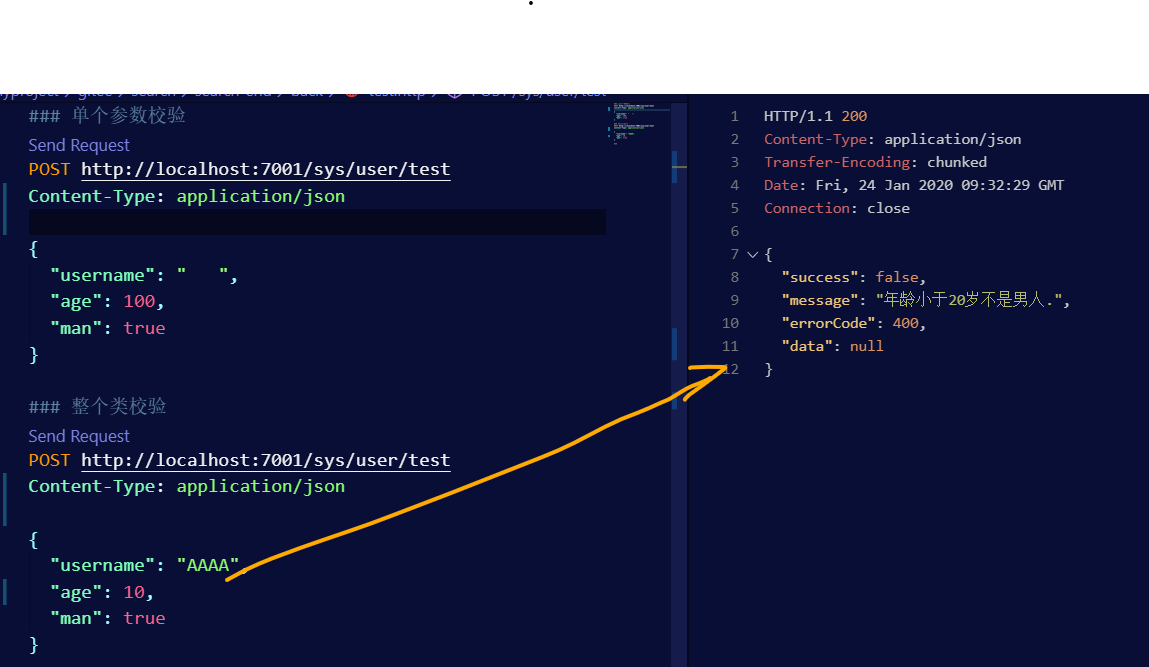Click the response message text on line 9
Image resolution: width=1149 pixels, height=667 pixels.
pos(971,300)
